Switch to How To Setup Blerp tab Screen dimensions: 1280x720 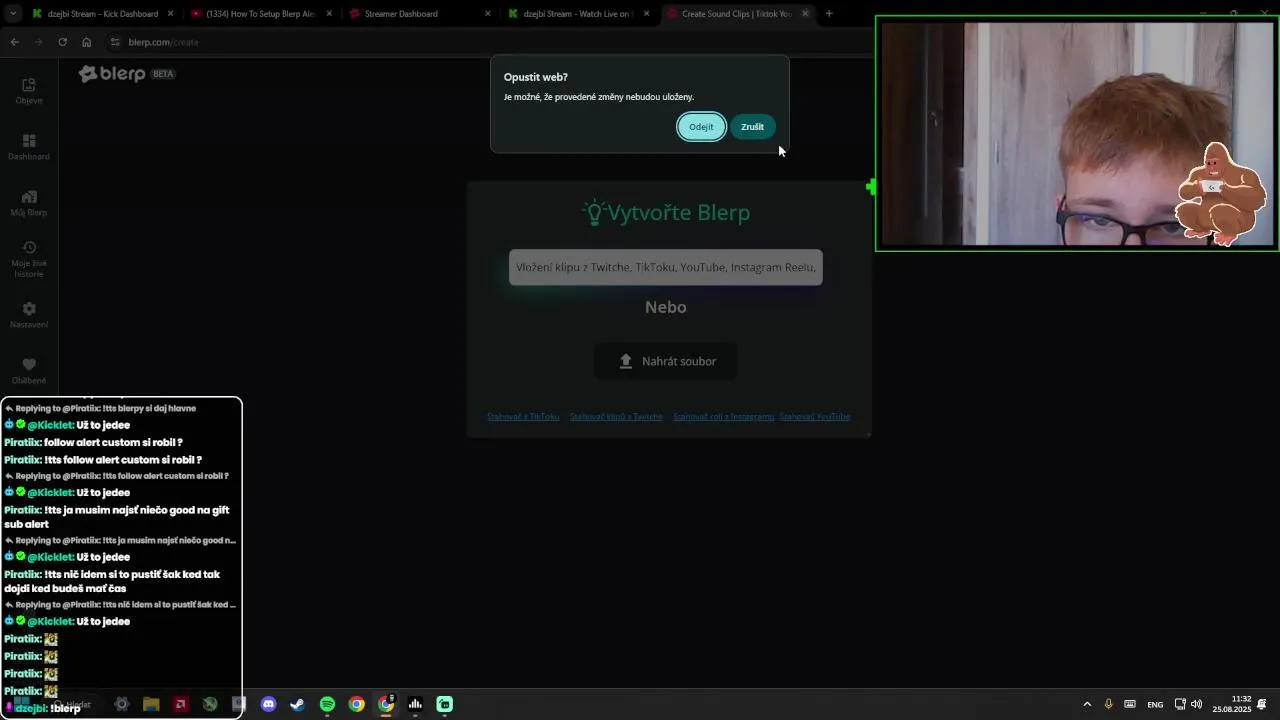260,14
